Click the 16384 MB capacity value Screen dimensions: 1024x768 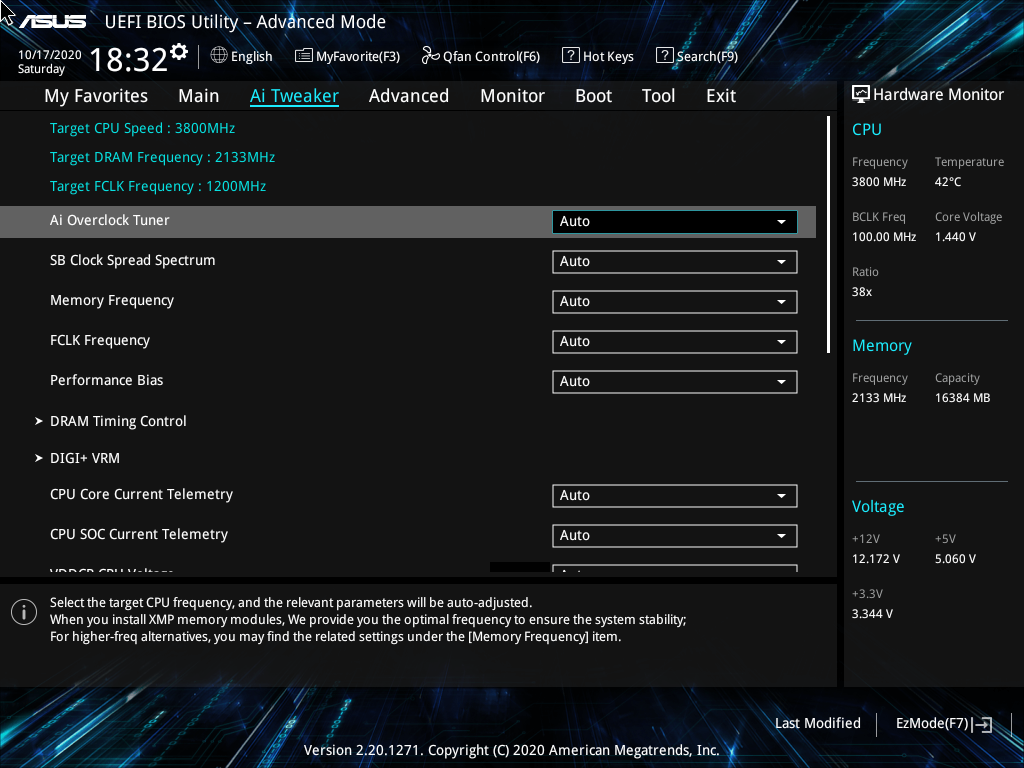(962, 398)
